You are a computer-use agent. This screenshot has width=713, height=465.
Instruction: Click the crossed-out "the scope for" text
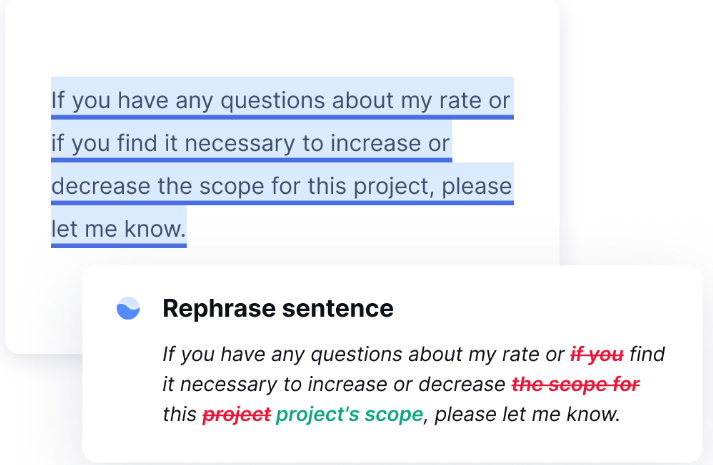click(x=575, y=384)
